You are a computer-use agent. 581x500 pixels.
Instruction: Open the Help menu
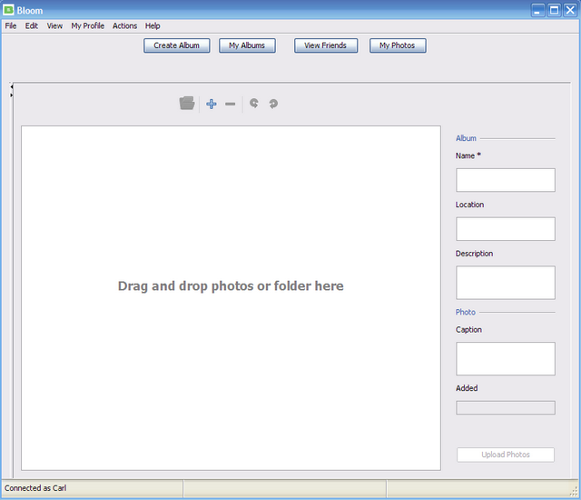coord(152,26)
